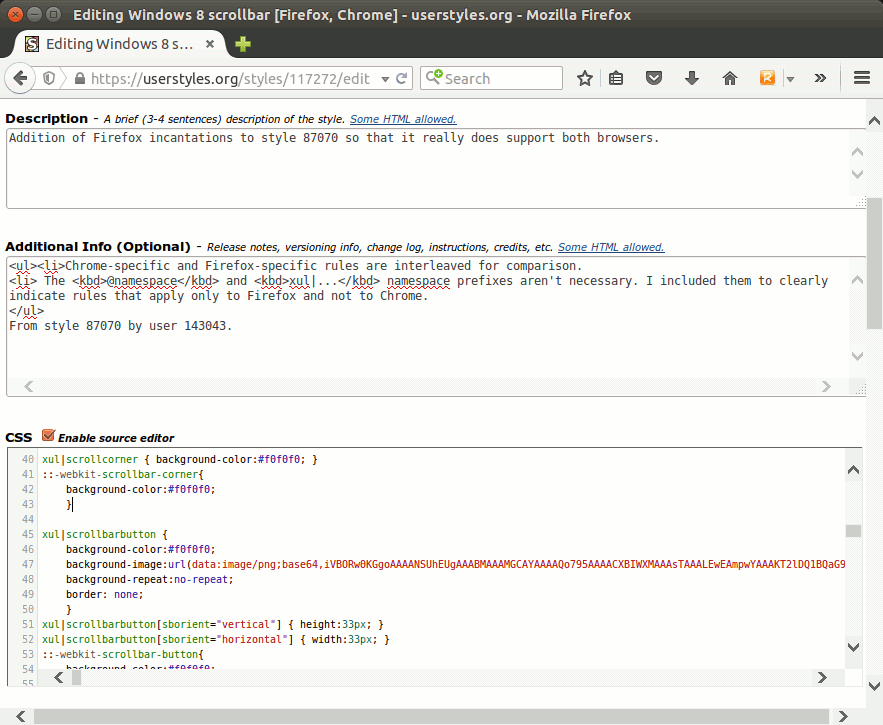Viewport: 883px width, 725px height.
Task: Click Additional Info horizontal scroll left arrow
Action: tap(29, 386)
